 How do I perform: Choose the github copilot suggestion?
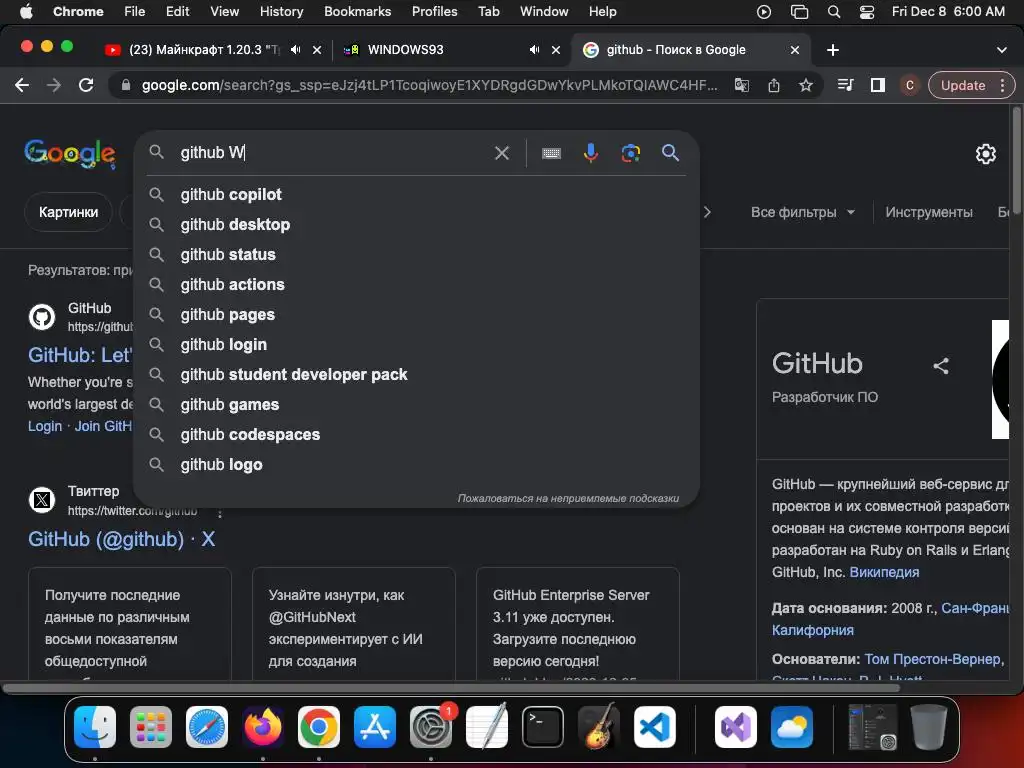pos(416,195)
